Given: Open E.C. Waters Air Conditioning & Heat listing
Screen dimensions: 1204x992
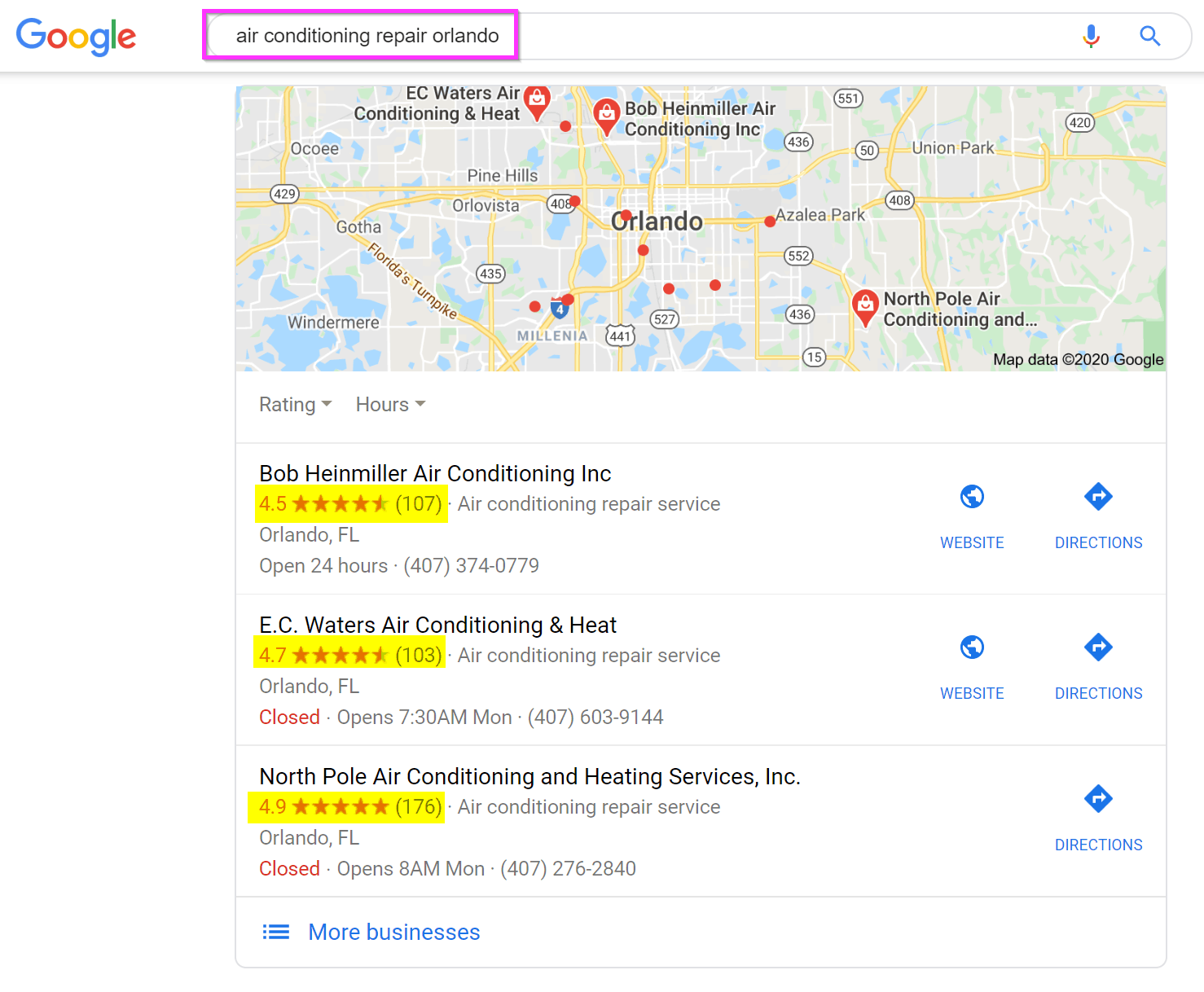Looking at the screenshot, I should [437, 625].
